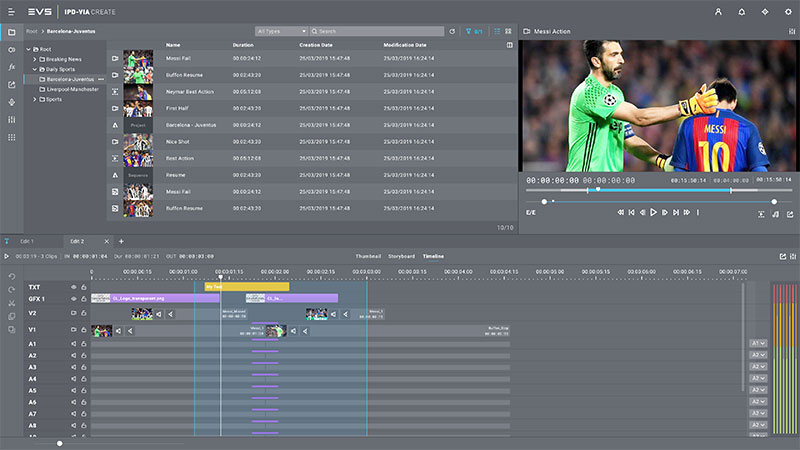
Task: Go to Root in the breadcrumb
Action: tap(32, 31)
